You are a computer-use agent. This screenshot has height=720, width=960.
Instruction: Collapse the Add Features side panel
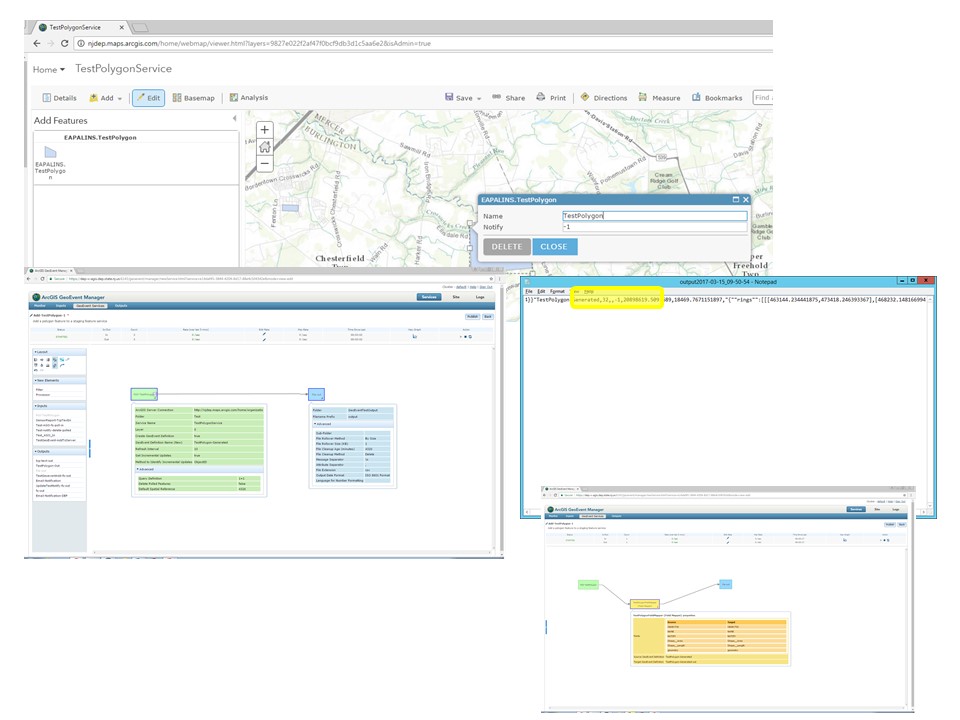click(234, 118)
